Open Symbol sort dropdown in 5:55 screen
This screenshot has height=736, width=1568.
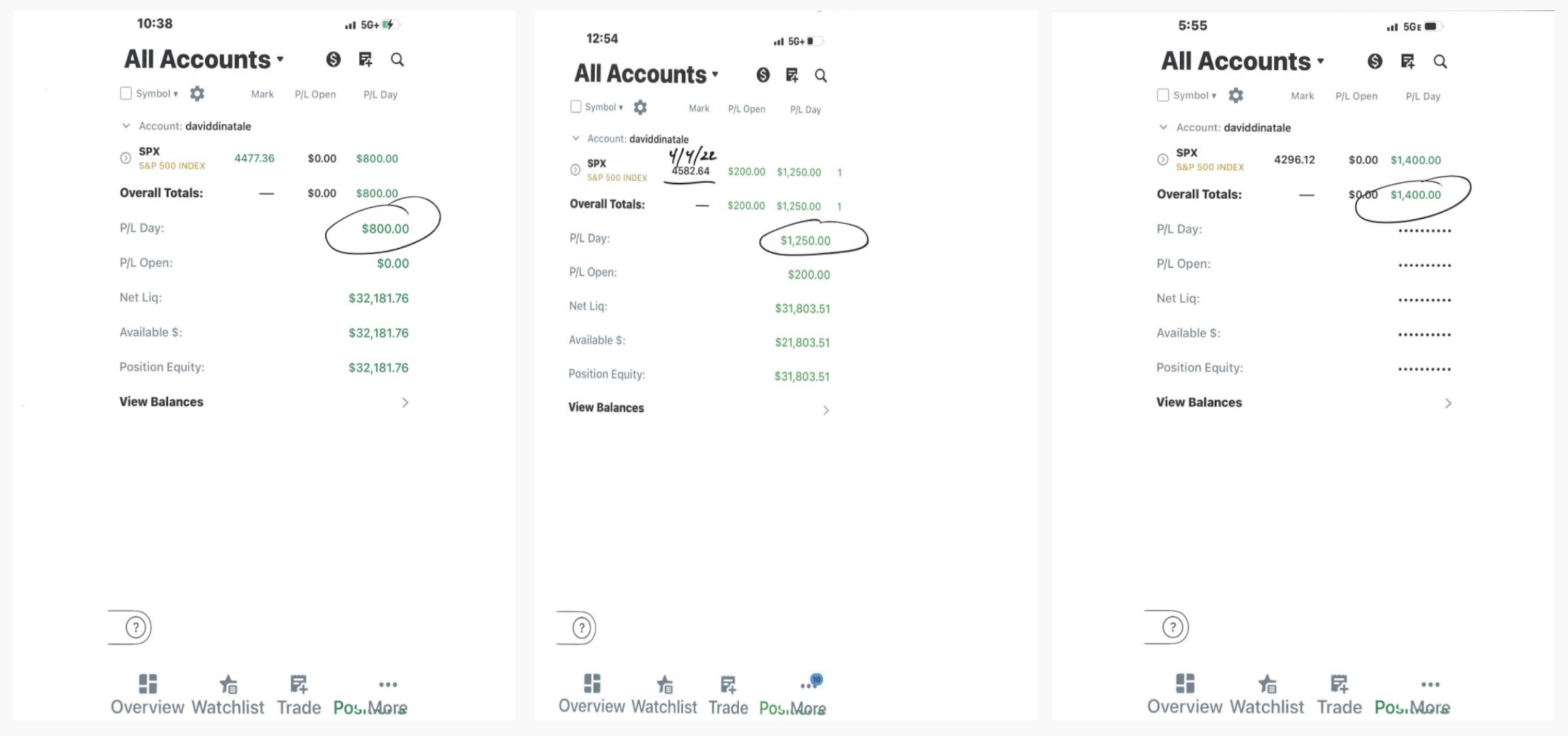pyautogui.click(x=1194, y=96)
